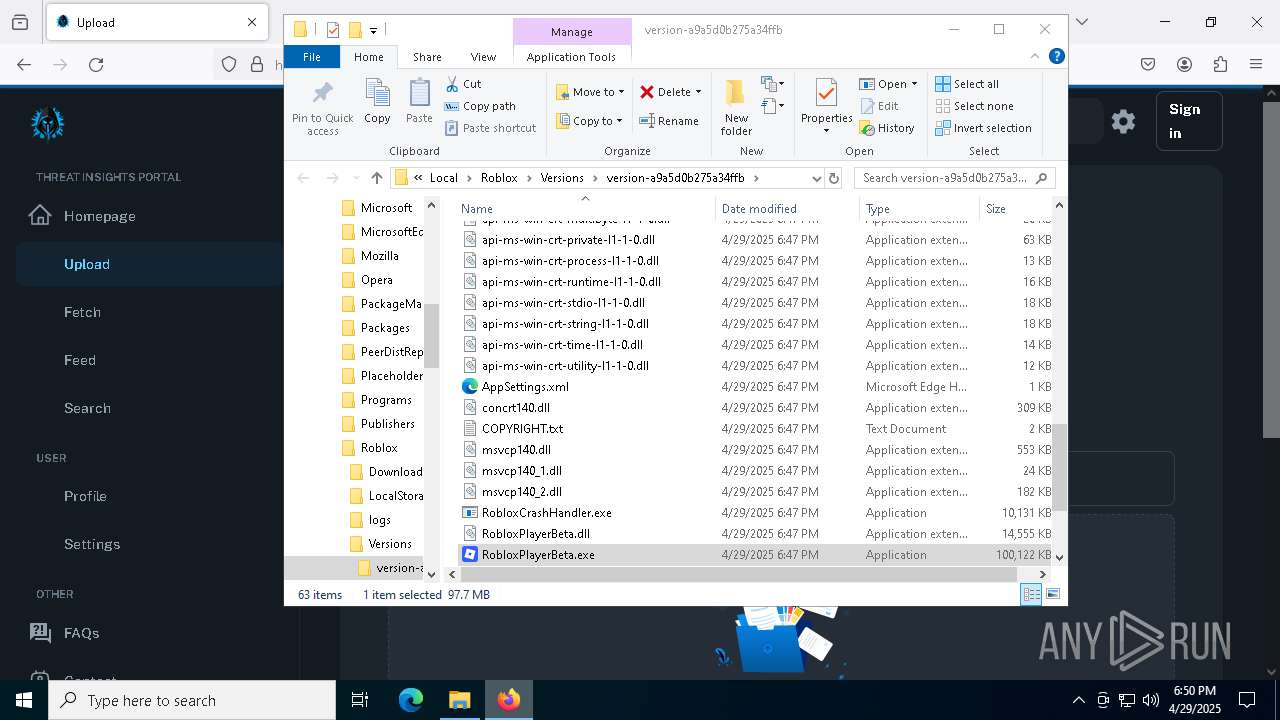Image resolution: width=1280 pixels, height=720 pixels.
Task: Click Sign in button on webpage
Action: [1188, 121]
